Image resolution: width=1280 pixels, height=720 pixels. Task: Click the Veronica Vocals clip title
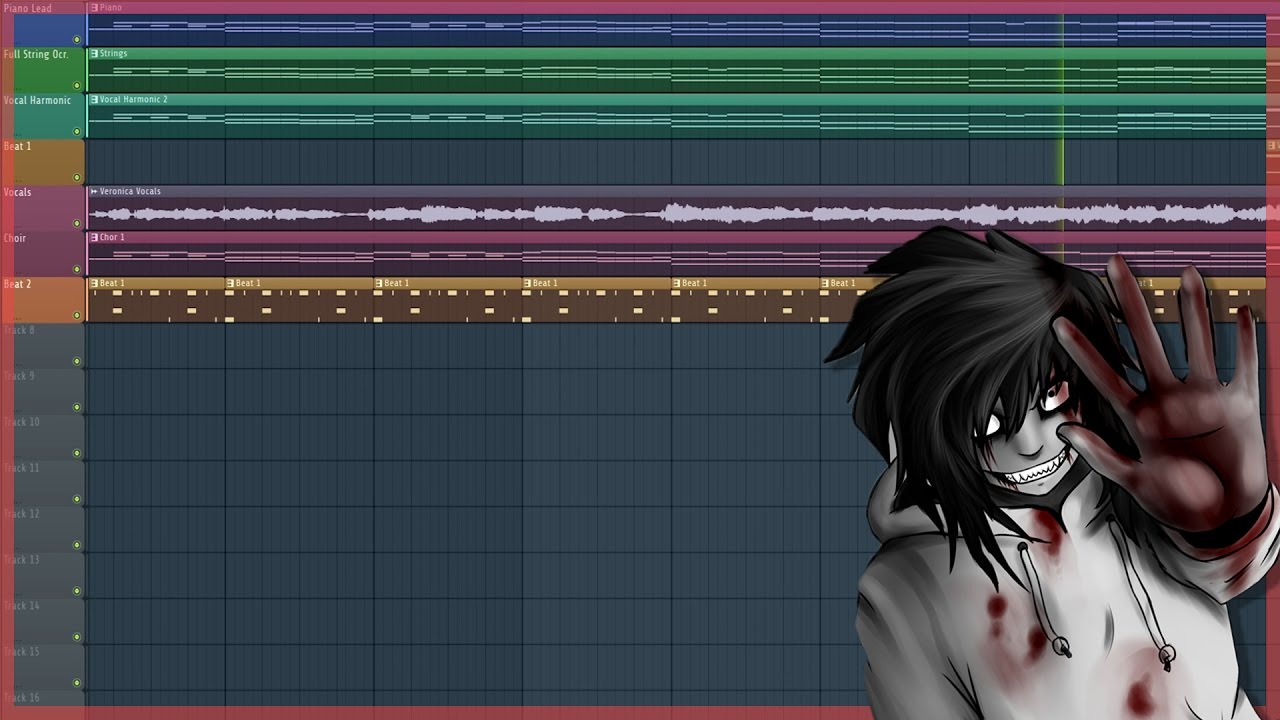click(130, 192)
